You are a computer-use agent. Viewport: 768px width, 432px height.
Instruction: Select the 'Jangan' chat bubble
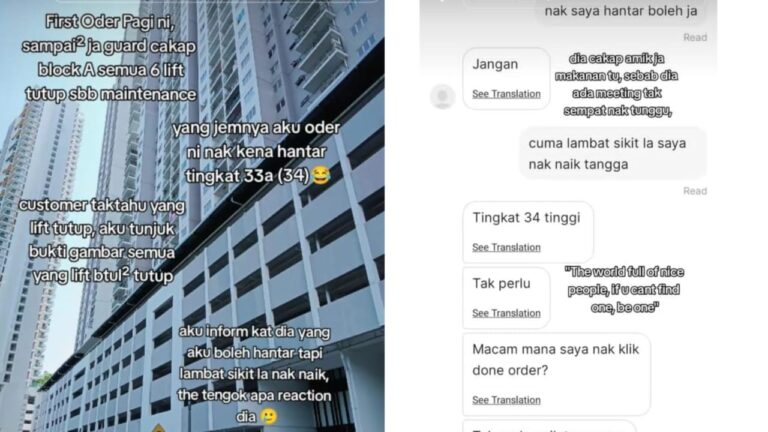(506, 78)
